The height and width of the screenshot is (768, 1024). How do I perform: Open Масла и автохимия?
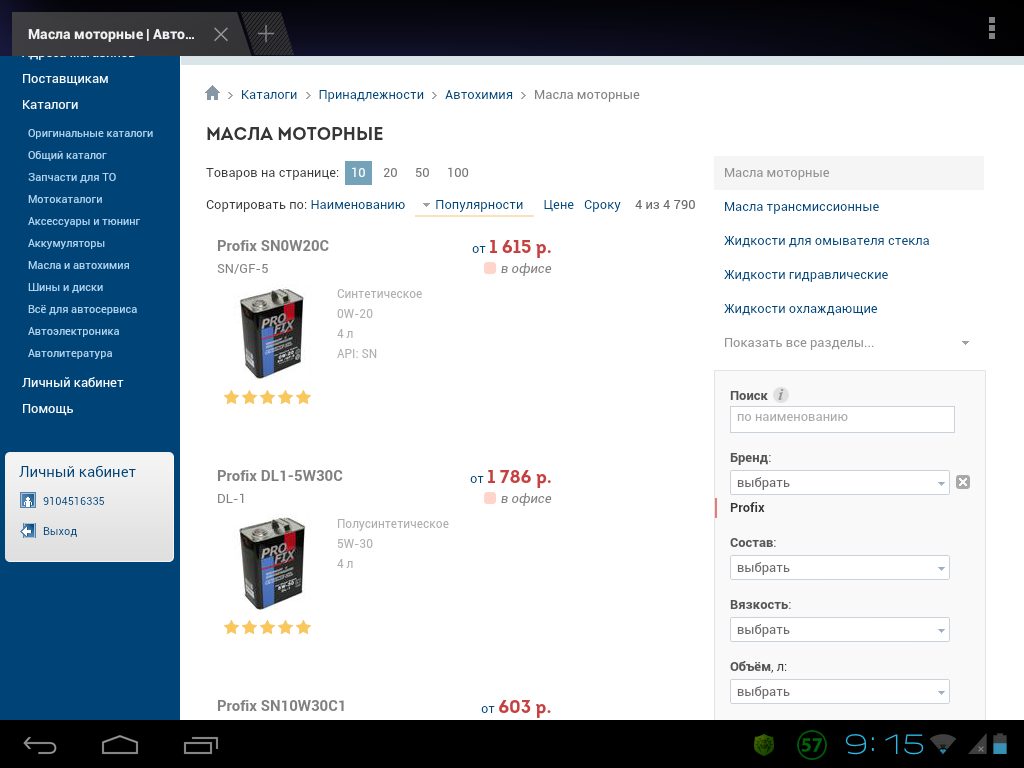pyautogui.click(x=78, y=265)
